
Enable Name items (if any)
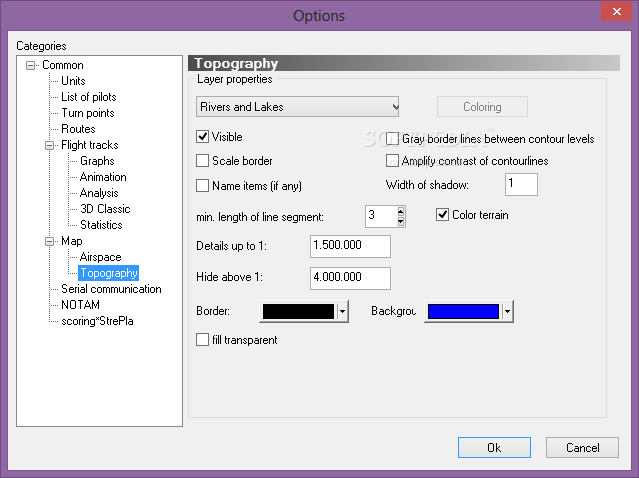(203, 186)
